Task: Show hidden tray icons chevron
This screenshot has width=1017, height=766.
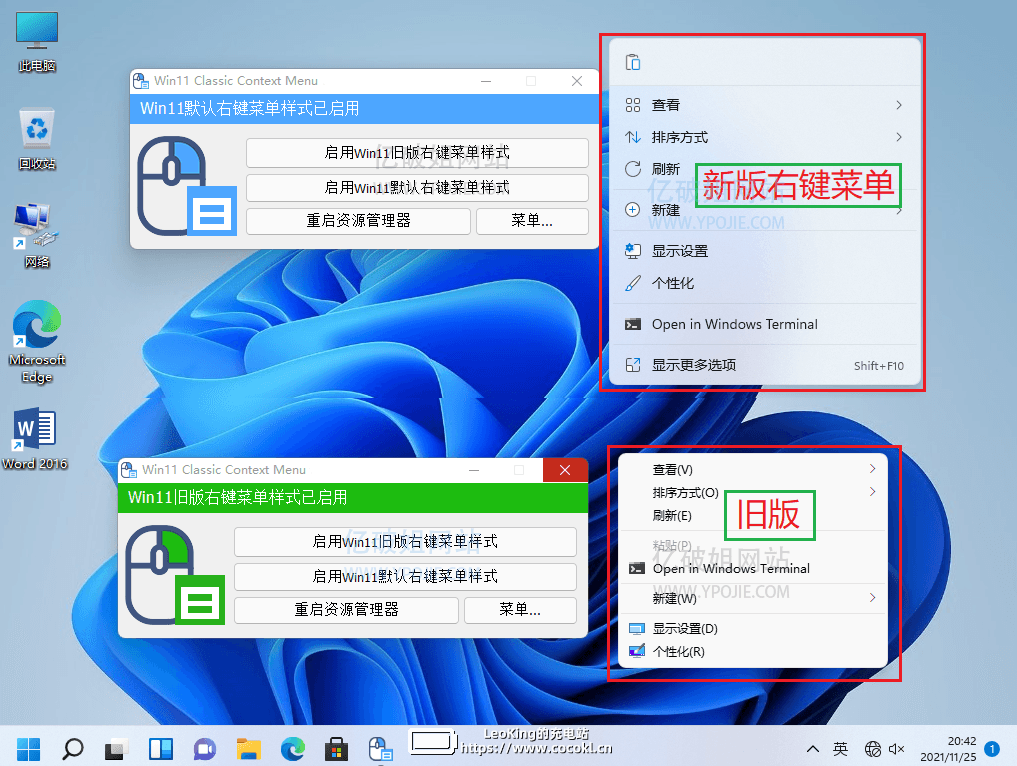Action: point(812,749)
